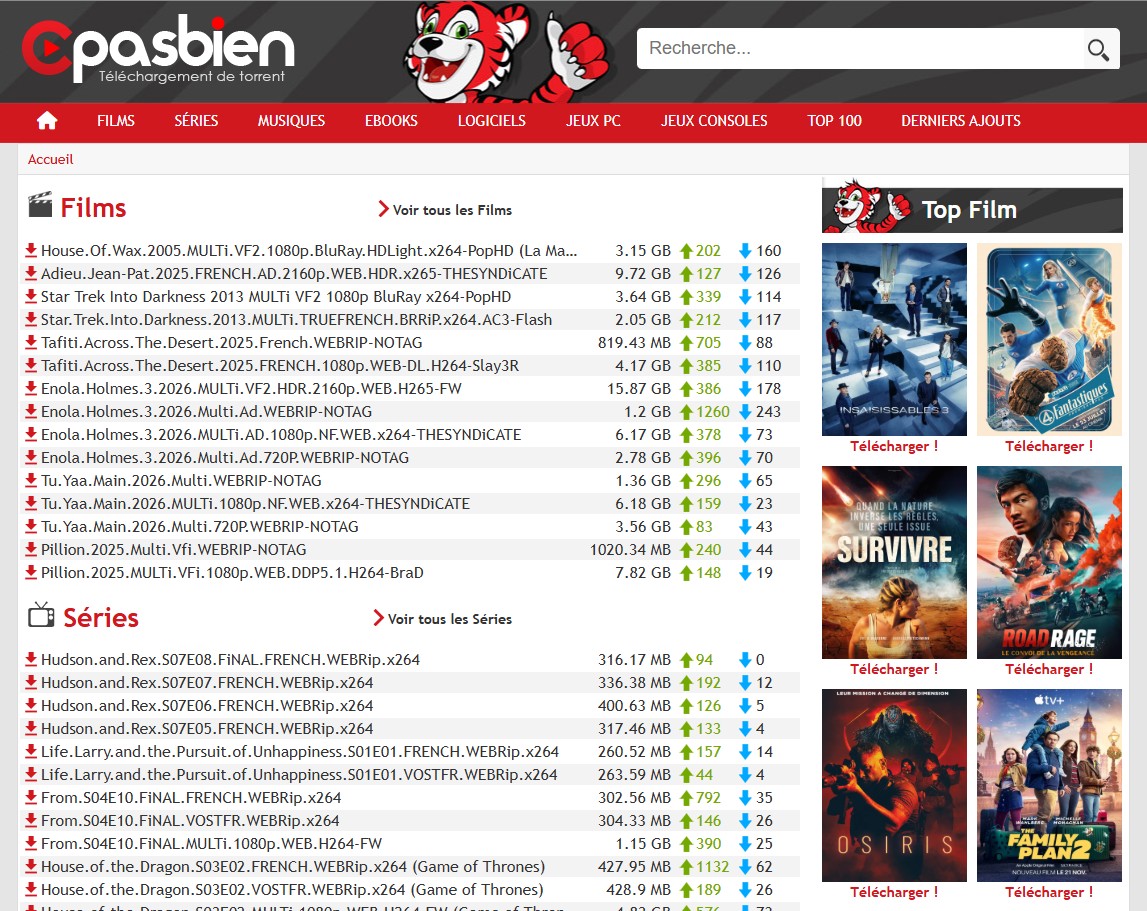Focus the Recherche search field
The height and width of the screenshot is (911, 1147).
click(860, 48)
